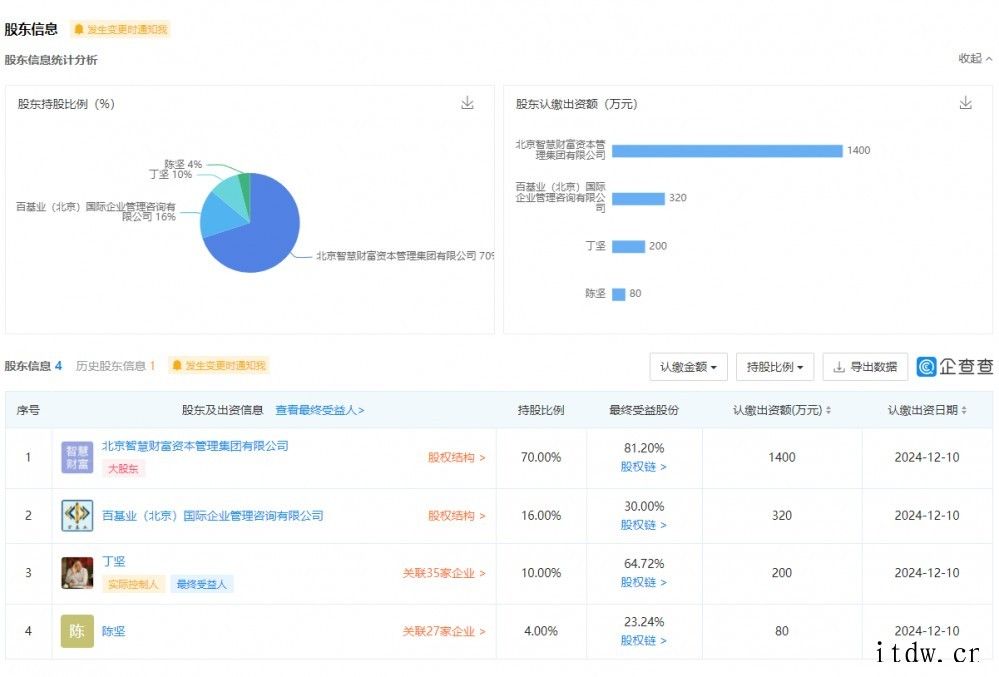Download the subscribed capital bar chart
The width and height of the screenshot is (999, 677).
click(965, 103)
